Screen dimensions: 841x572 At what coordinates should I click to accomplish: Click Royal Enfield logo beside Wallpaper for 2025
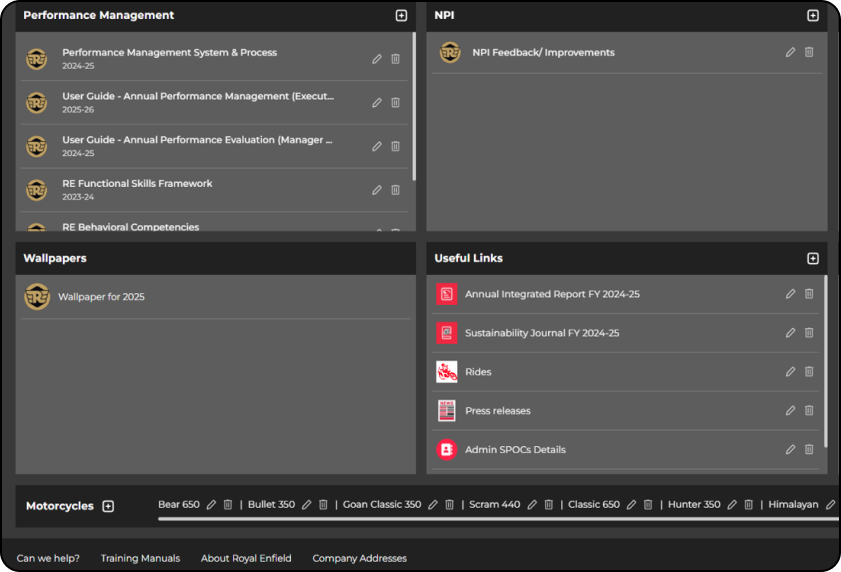[37, 297]
